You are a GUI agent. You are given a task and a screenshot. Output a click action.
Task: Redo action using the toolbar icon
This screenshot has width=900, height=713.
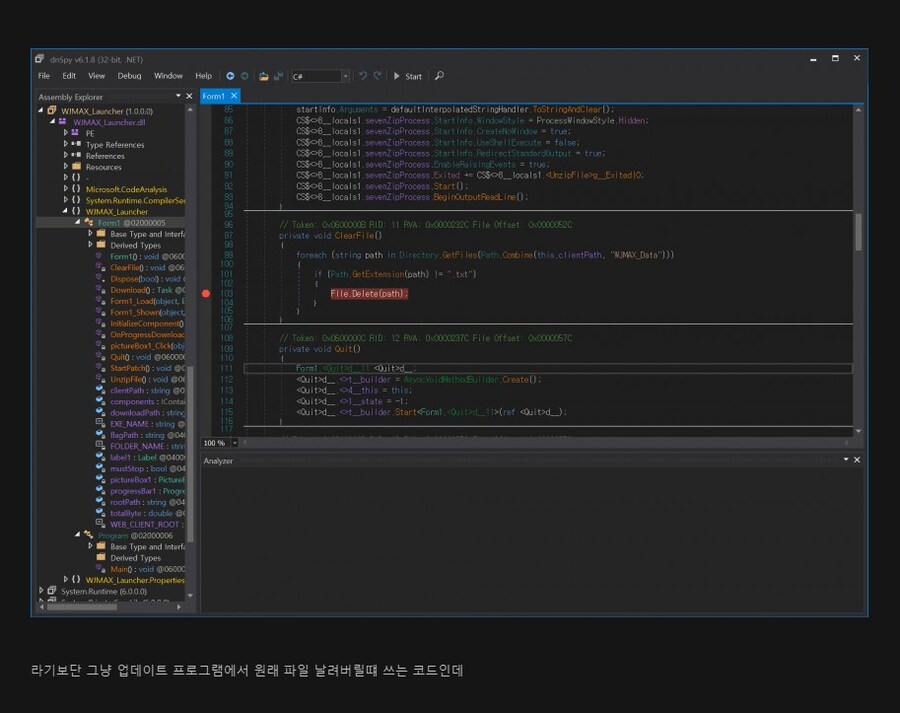(377, 76)
